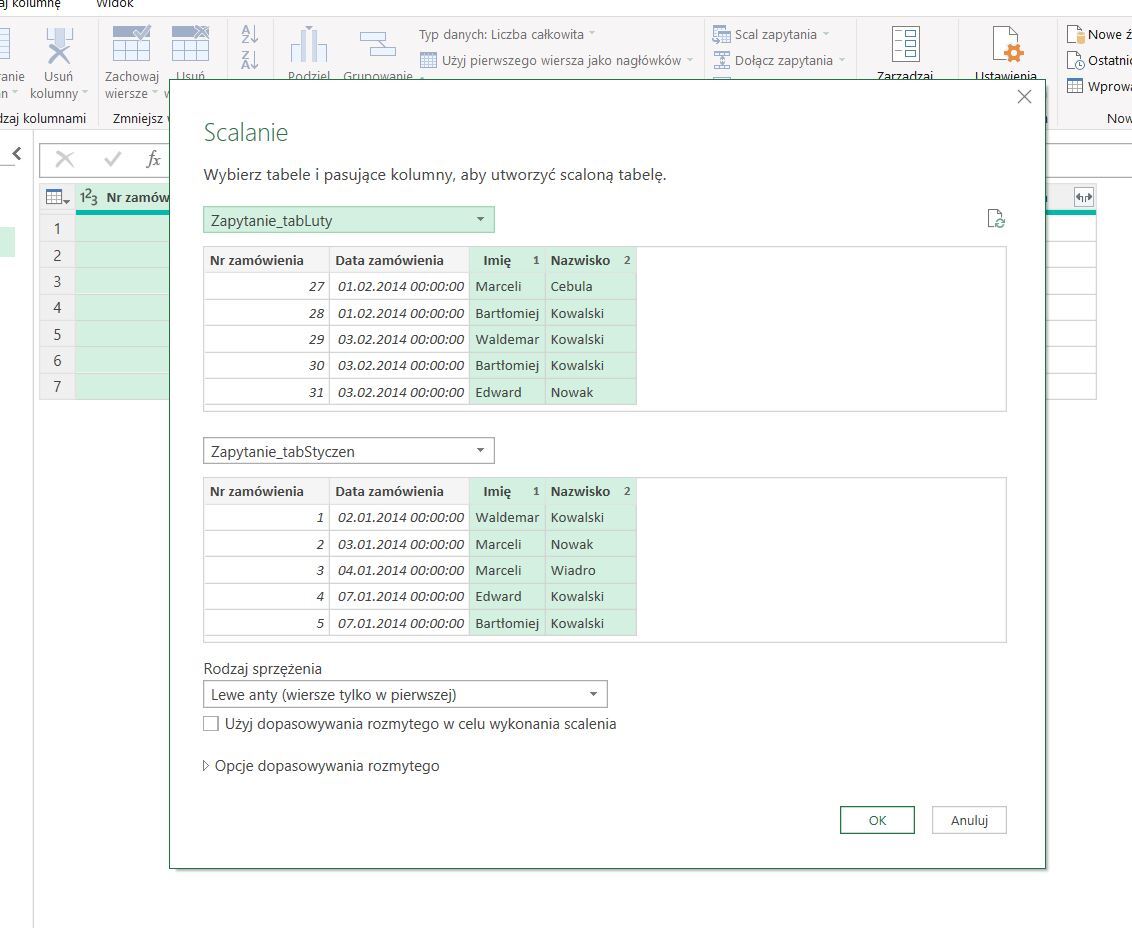1132x928 pixels.
Task: Refresh the preview using the dialog's refresh icon
Action: tap(995, 219)
